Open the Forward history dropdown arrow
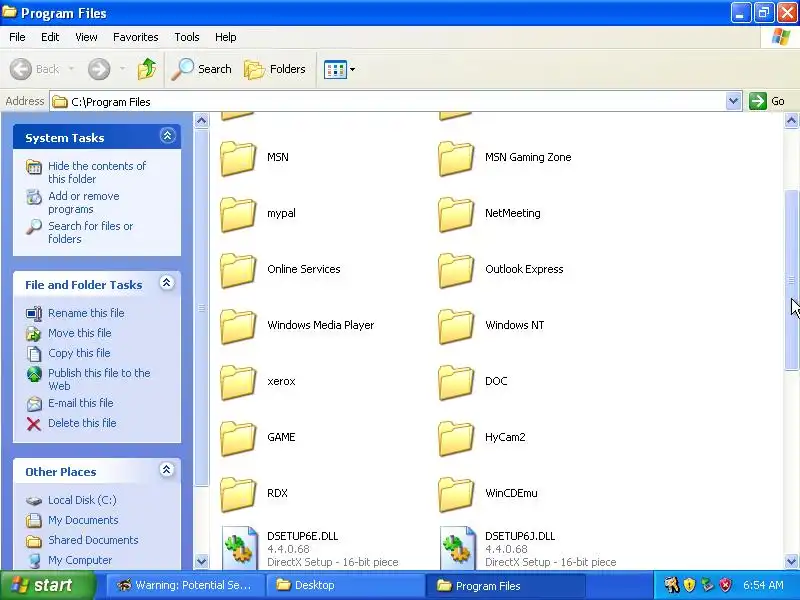This screenshot has width=800, height=600. [122, 69]
